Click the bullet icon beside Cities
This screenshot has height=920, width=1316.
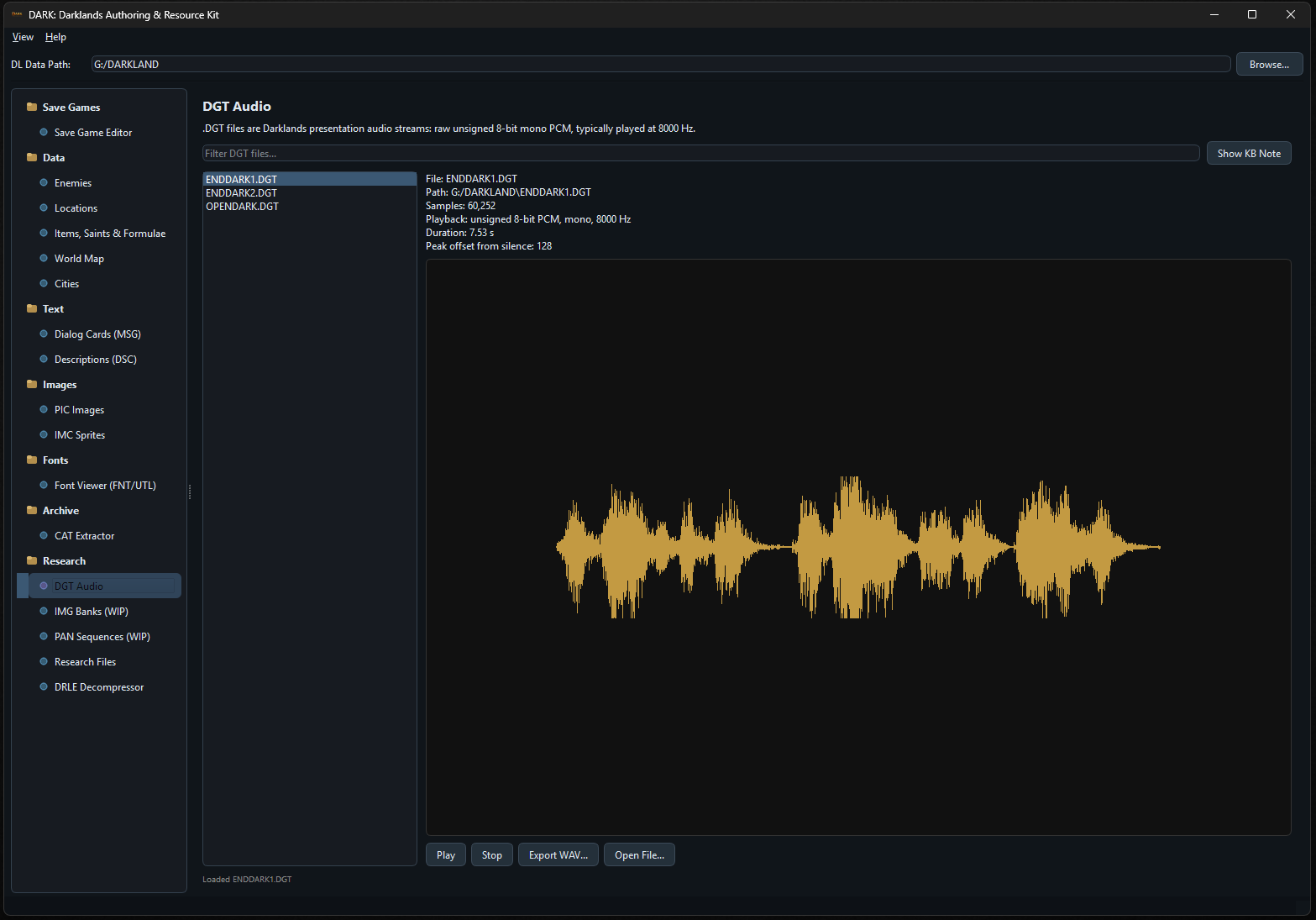point(44,283)
